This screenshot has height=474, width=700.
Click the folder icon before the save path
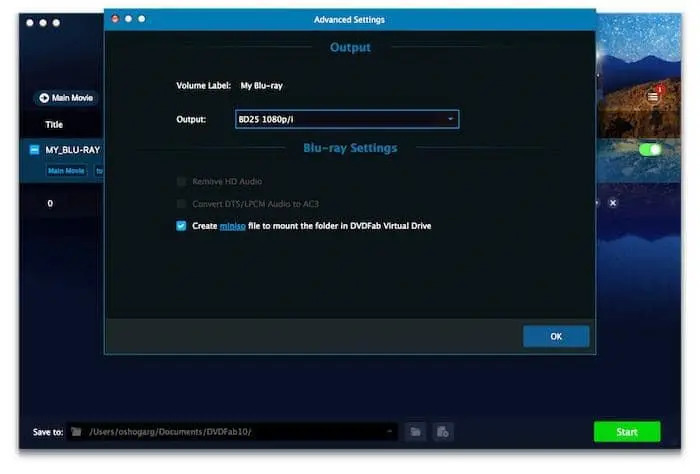(76, 432)
